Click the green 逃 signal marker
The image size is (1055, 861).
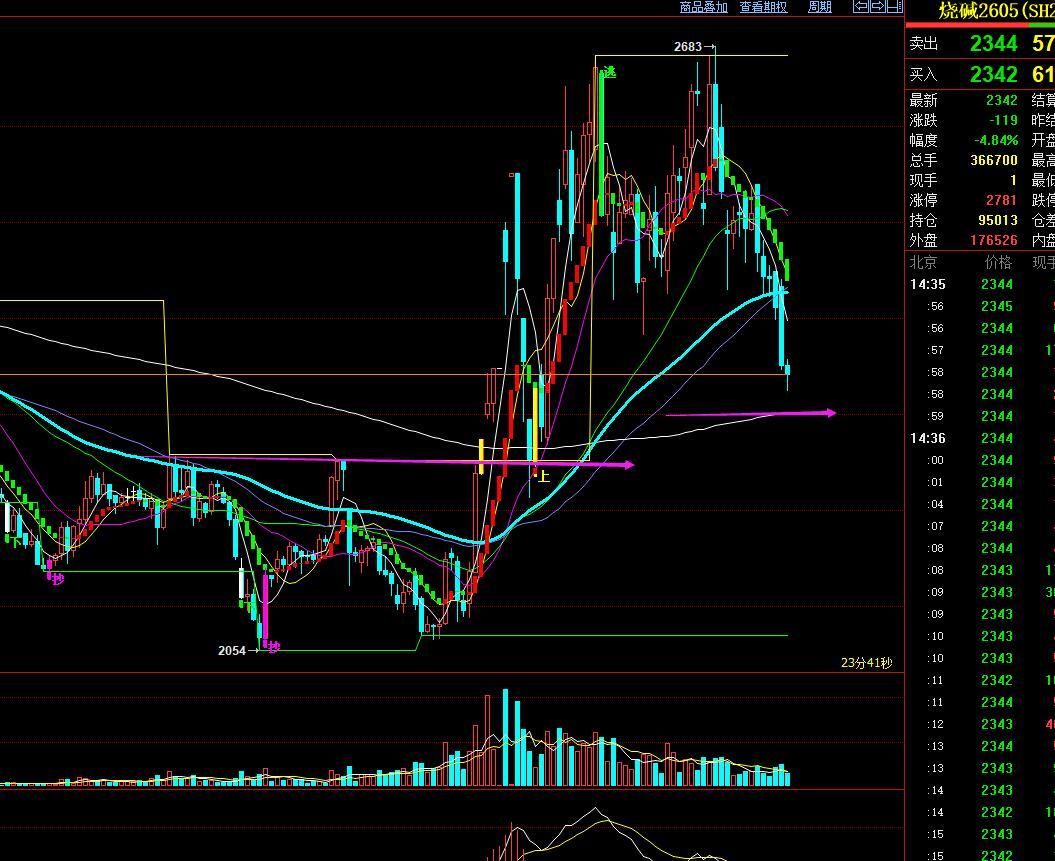(610, 72)
